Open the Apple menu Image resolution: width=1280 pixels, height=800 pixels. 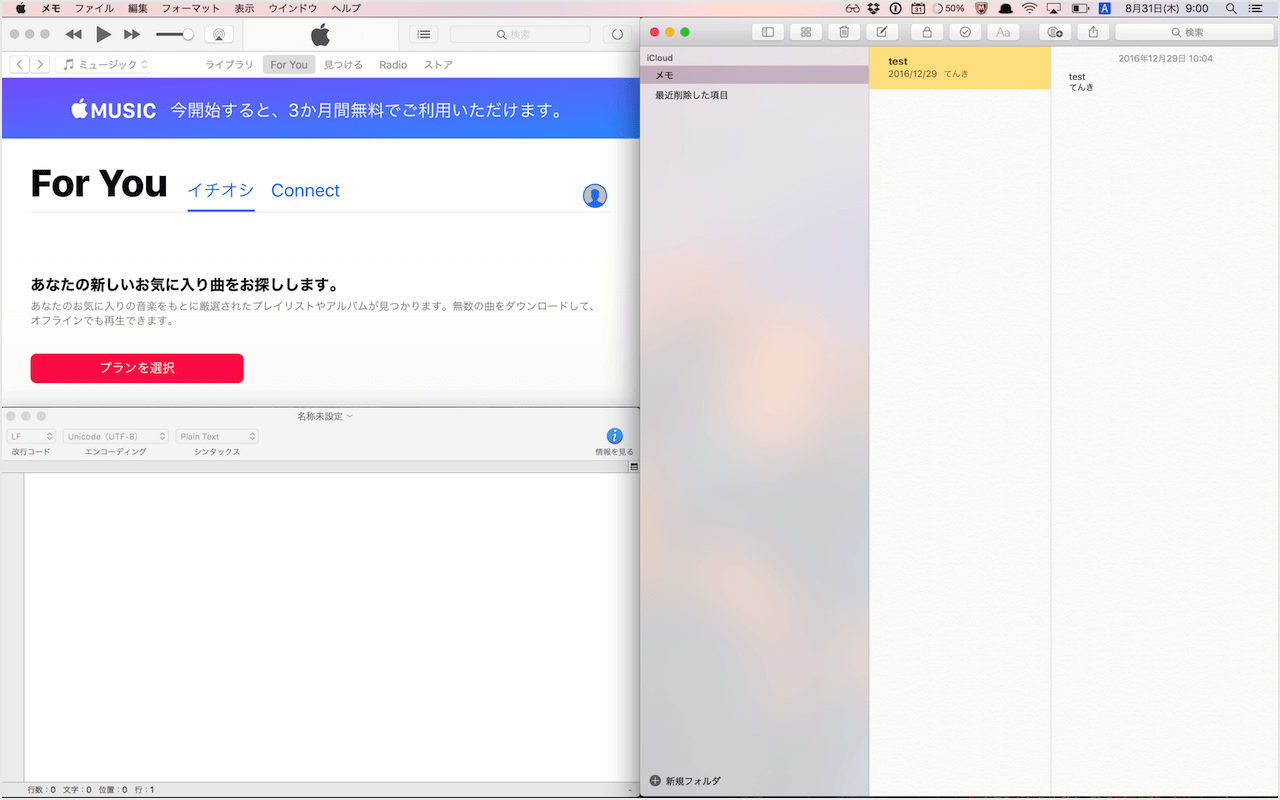pyautogui.click(x=20, y=8)
